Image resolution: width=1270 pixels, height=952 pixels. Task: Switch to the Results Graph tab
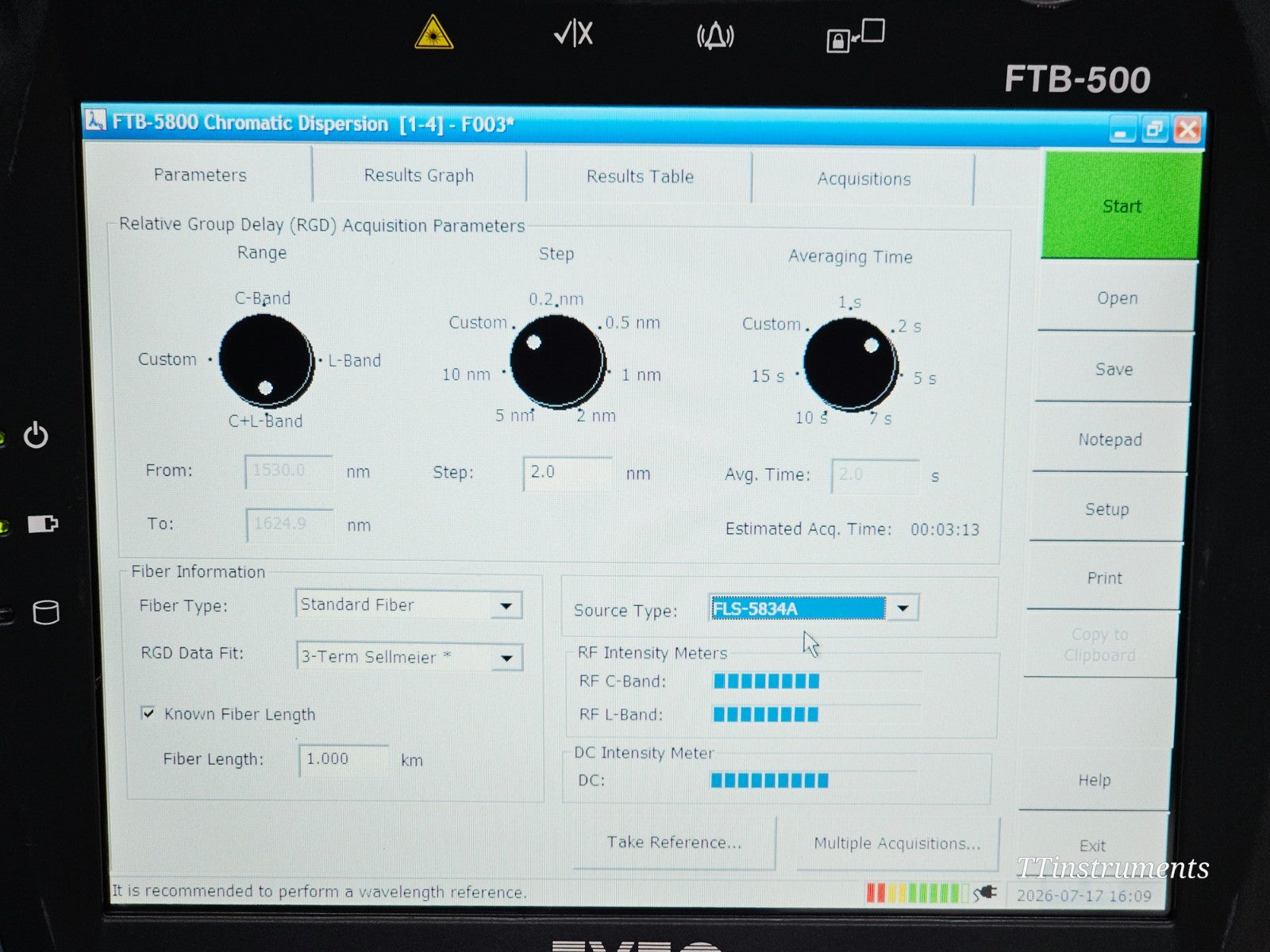coord(419,175)
